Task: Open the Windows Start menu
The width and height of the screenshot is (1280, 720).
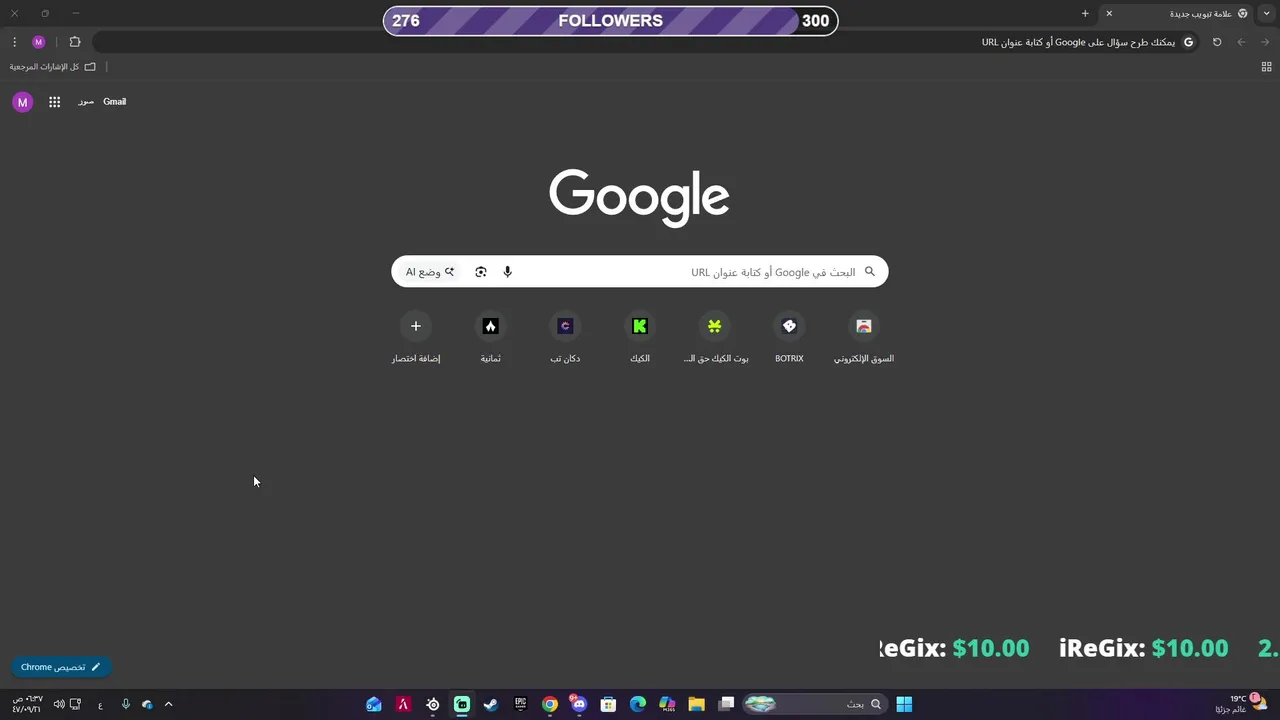Action: tap(904, 704)
